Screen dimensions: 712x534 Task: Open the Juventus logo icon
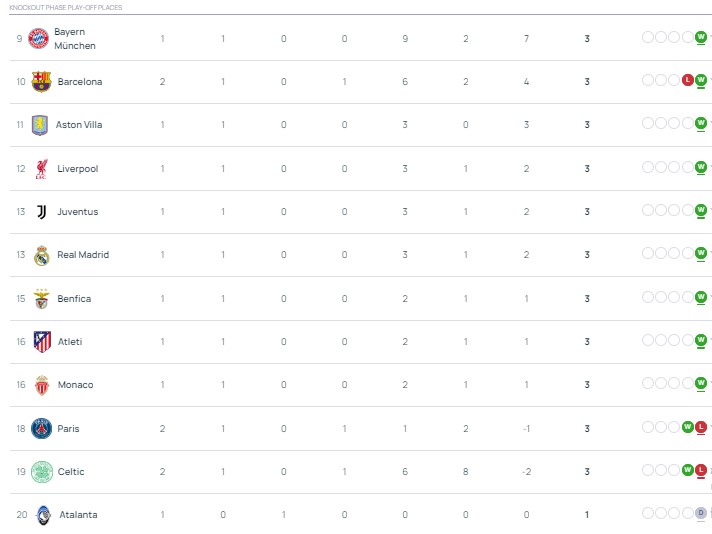41,212
